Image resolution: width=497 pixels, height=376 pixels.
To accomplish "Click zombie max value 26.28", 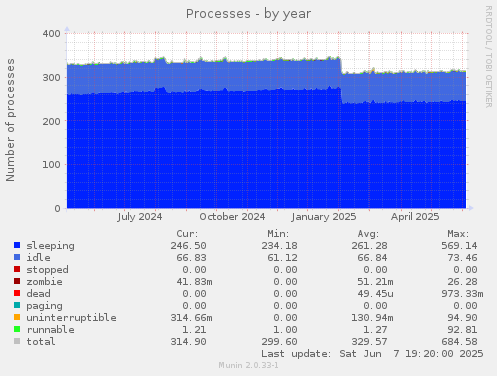I will 462,282.
